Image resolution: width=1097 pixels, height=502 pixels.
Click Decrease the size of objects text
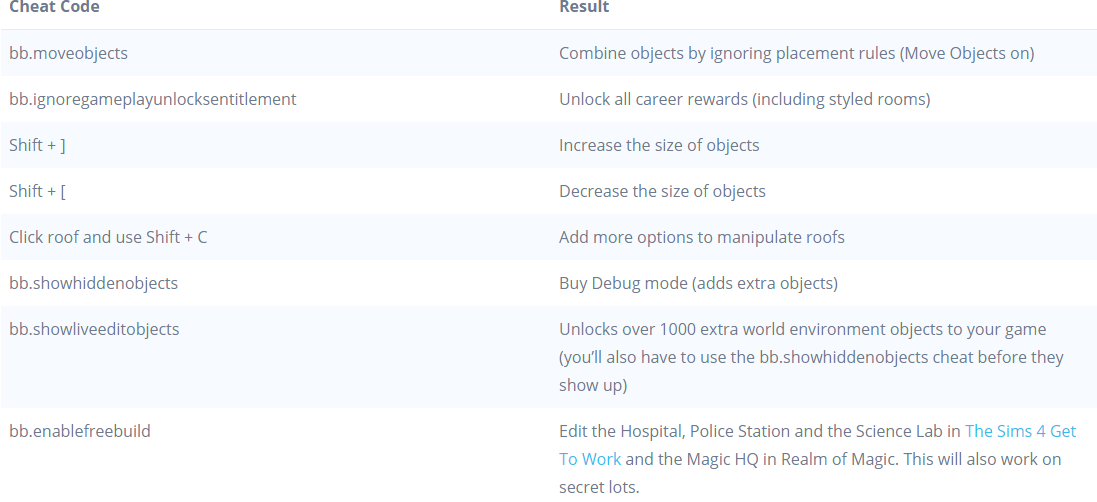coord(662,191)
